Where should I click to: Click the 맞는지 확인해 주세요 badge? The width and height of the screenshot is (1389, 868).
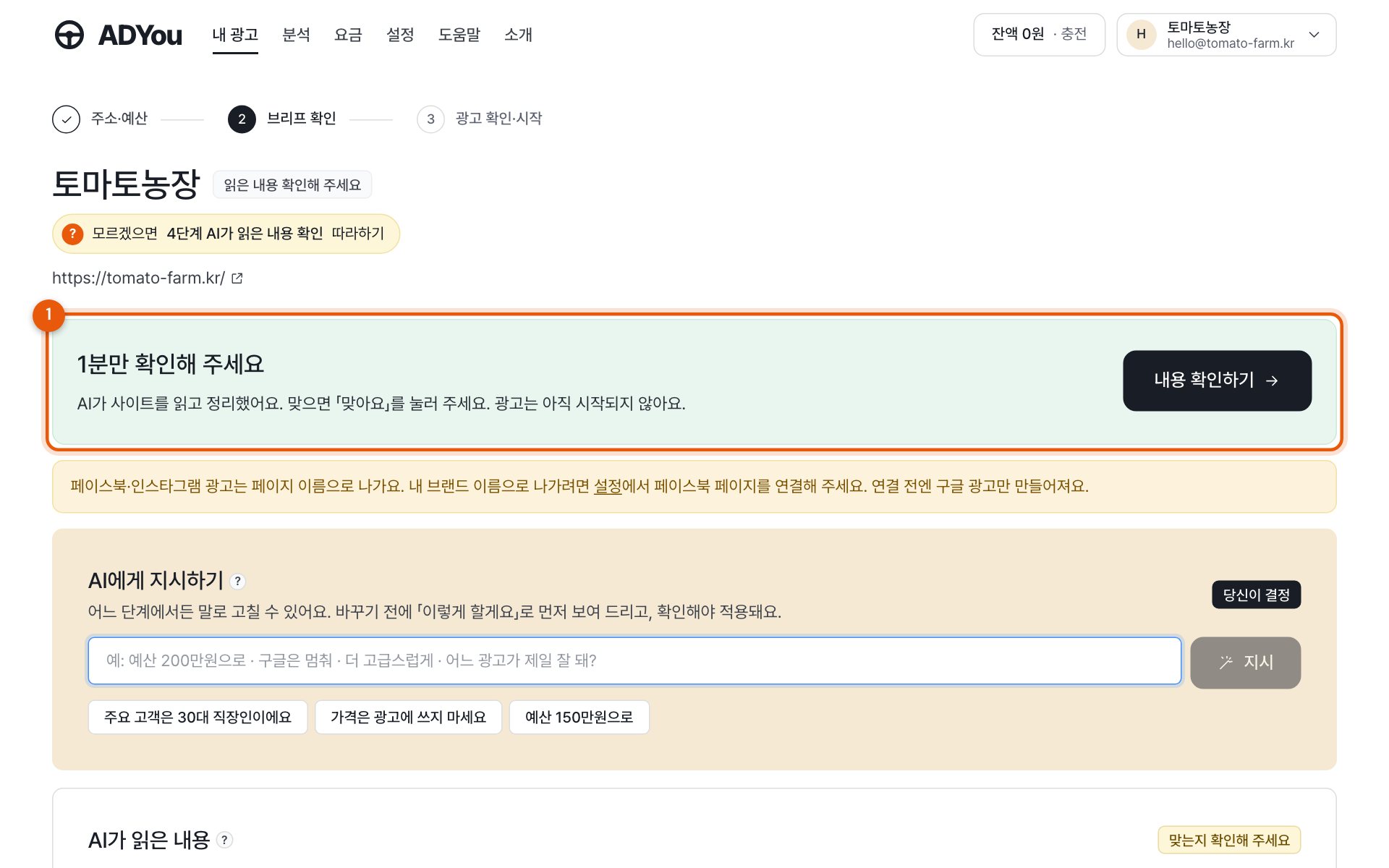point(1229,840)
